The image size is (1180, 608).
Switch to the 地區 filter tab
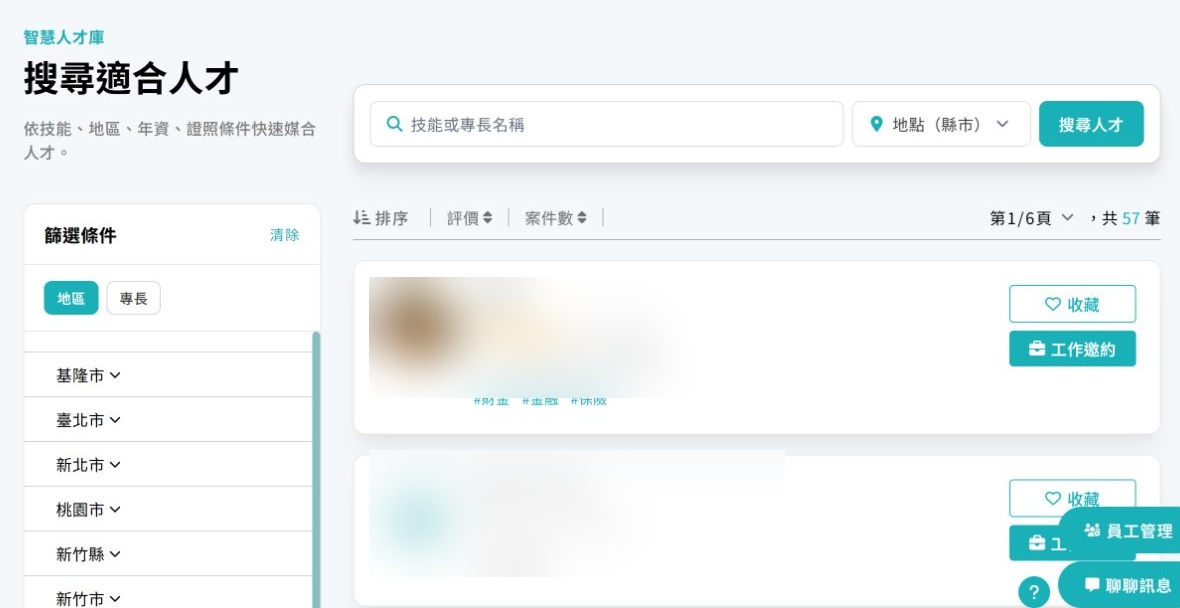click(x=71, y=298)
